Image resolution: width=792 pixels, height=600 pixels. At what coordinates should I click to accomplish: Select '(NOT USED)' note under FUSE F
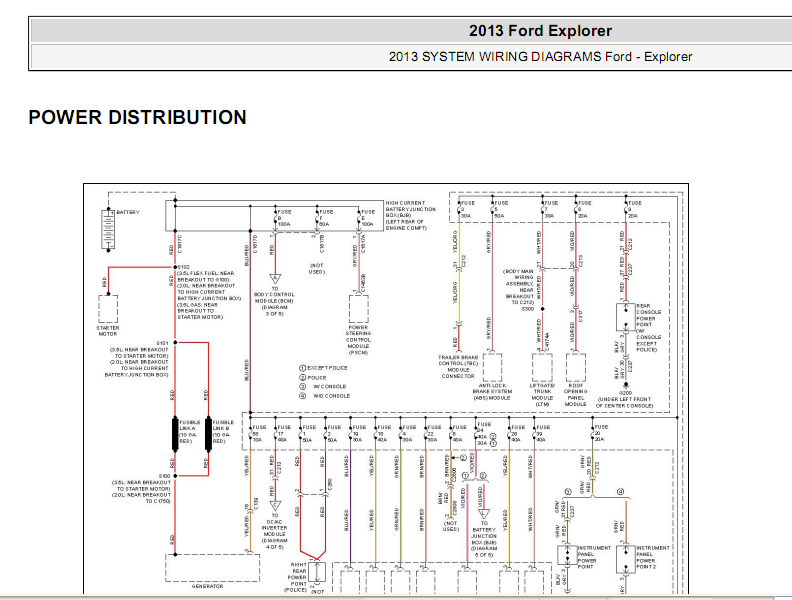click(317, 269)
